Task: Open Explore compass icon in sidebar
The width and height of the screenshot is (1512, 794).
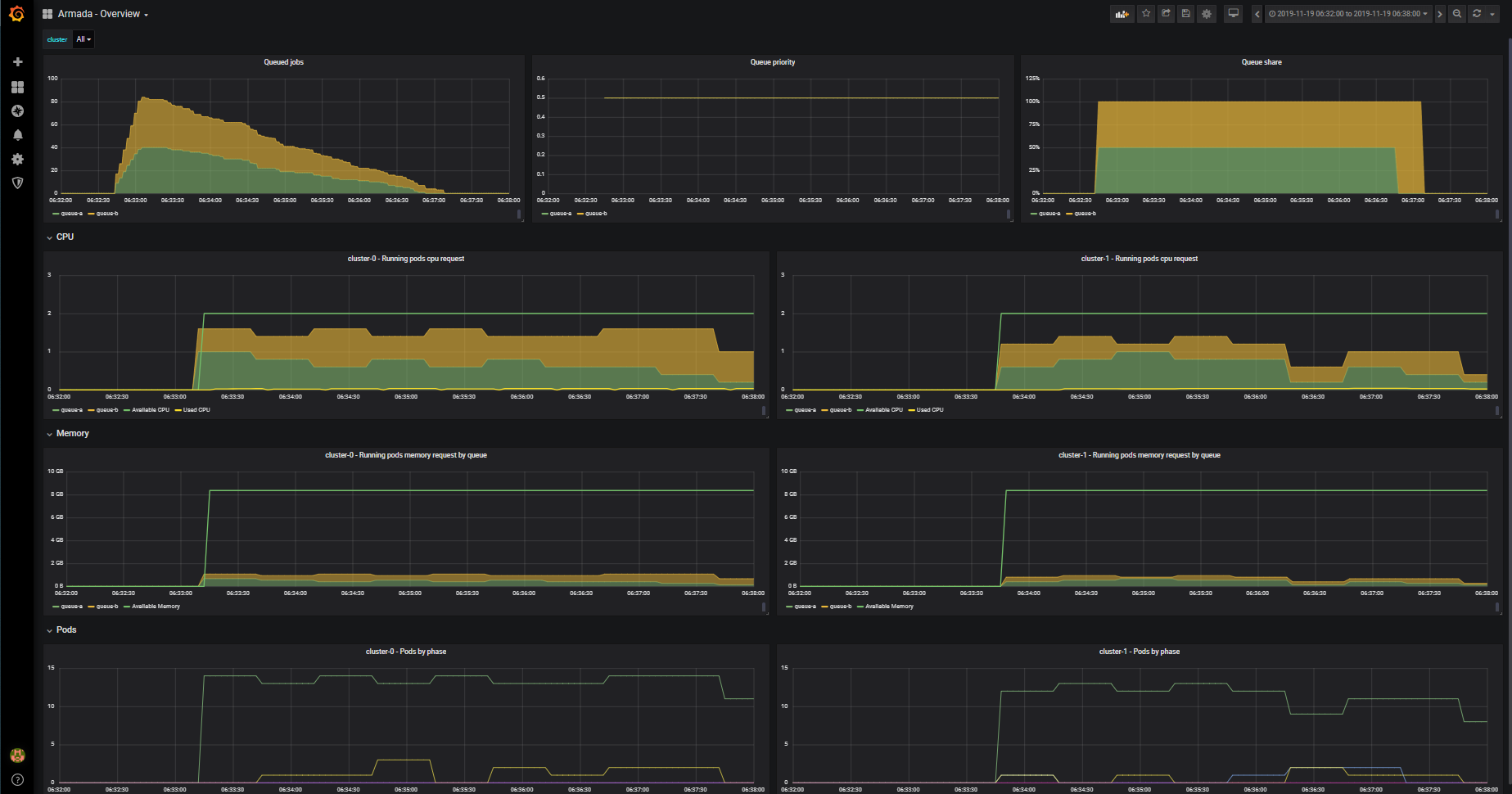Action: click(x=17, y=111)
